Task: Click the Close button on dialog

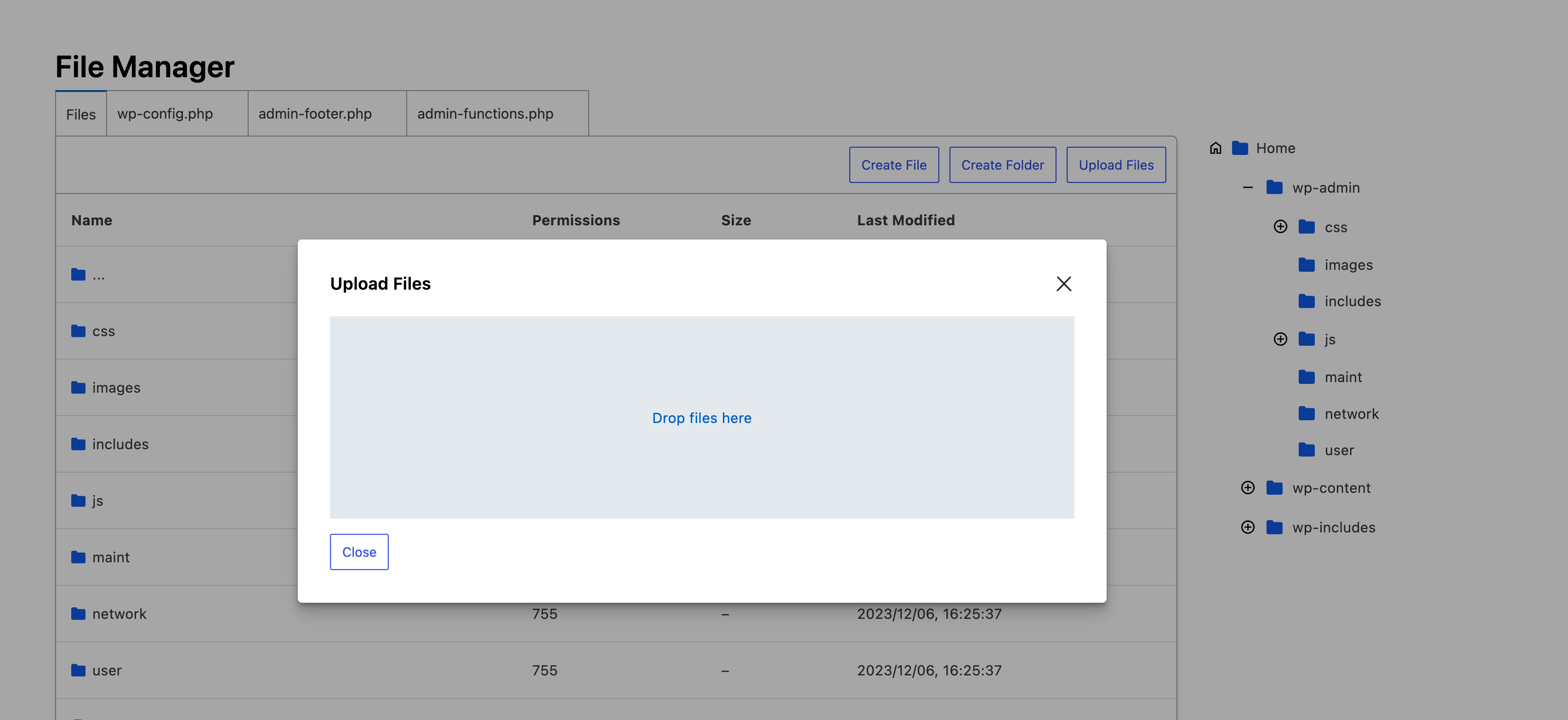Action: 359,551
